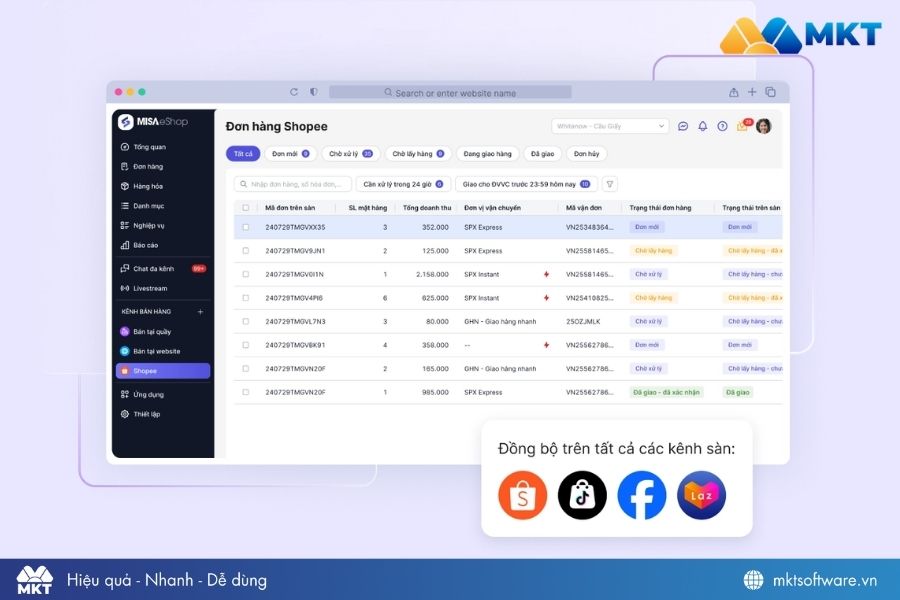The width and height of the screenshot is (900, 600).
Task: Open the Whitanow - Cầu Giấy store dropdown
Action: point(610,125)
